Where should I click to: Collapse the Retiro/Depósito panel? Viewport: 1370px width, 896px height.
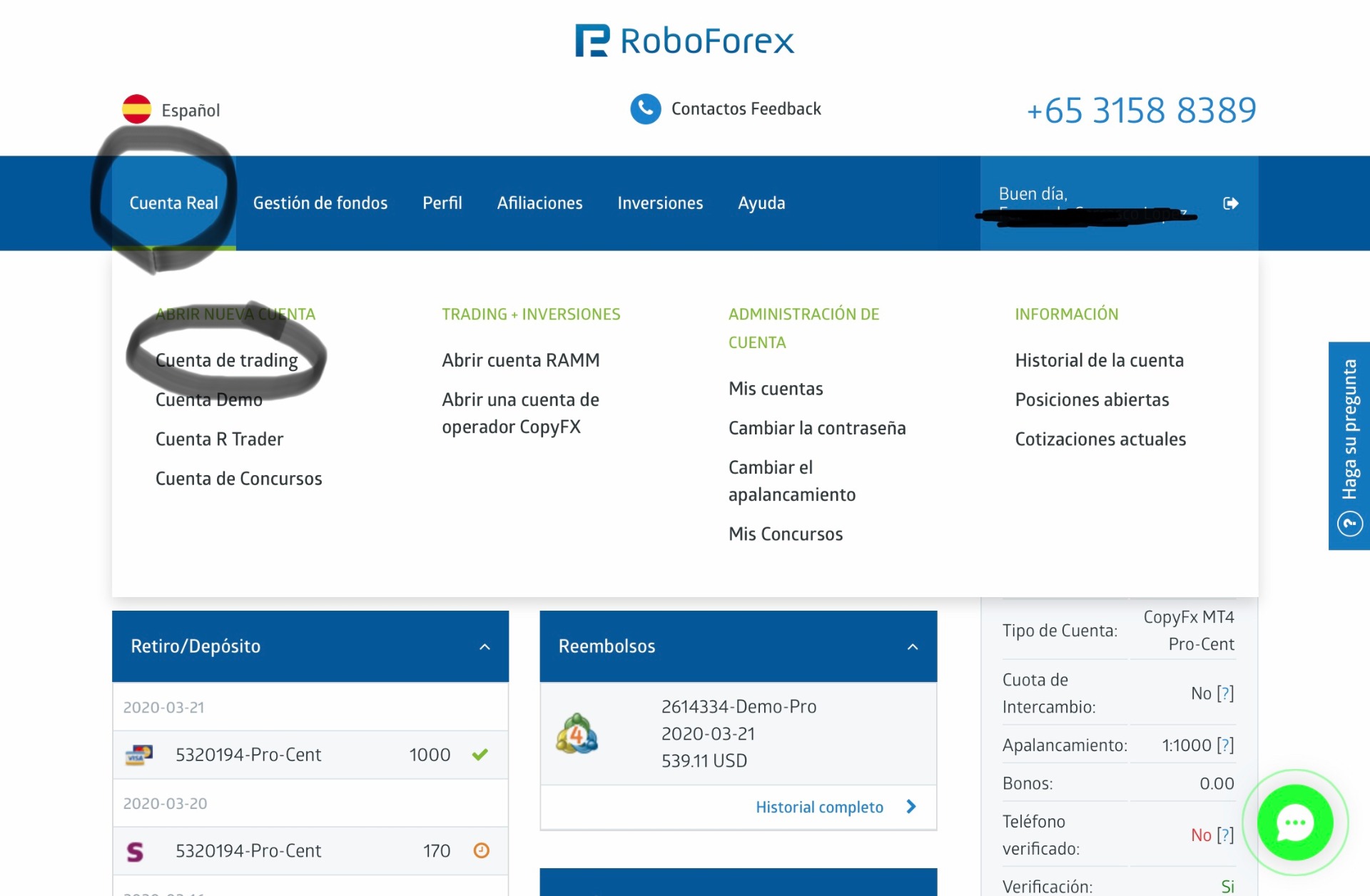(x=484, y=647)
